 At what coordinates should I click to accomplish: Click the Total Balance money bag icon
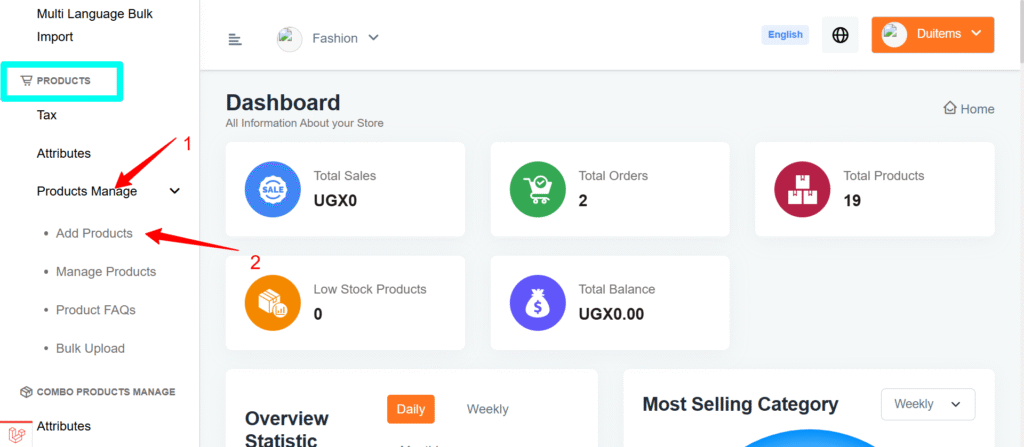pos(538,303)
